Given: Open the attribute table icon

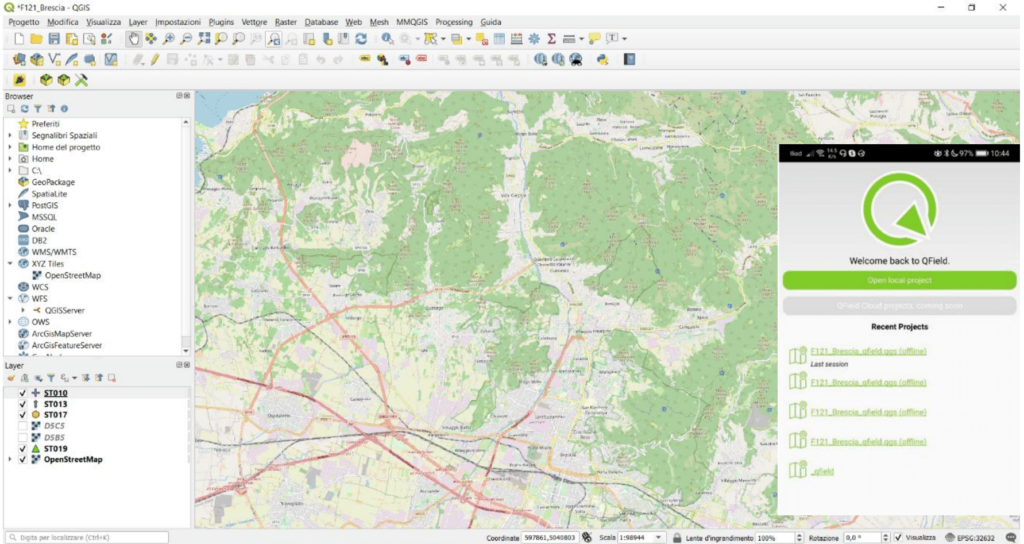Looking at the screenshot, I should pyautogui.click(x=499, y=39).
